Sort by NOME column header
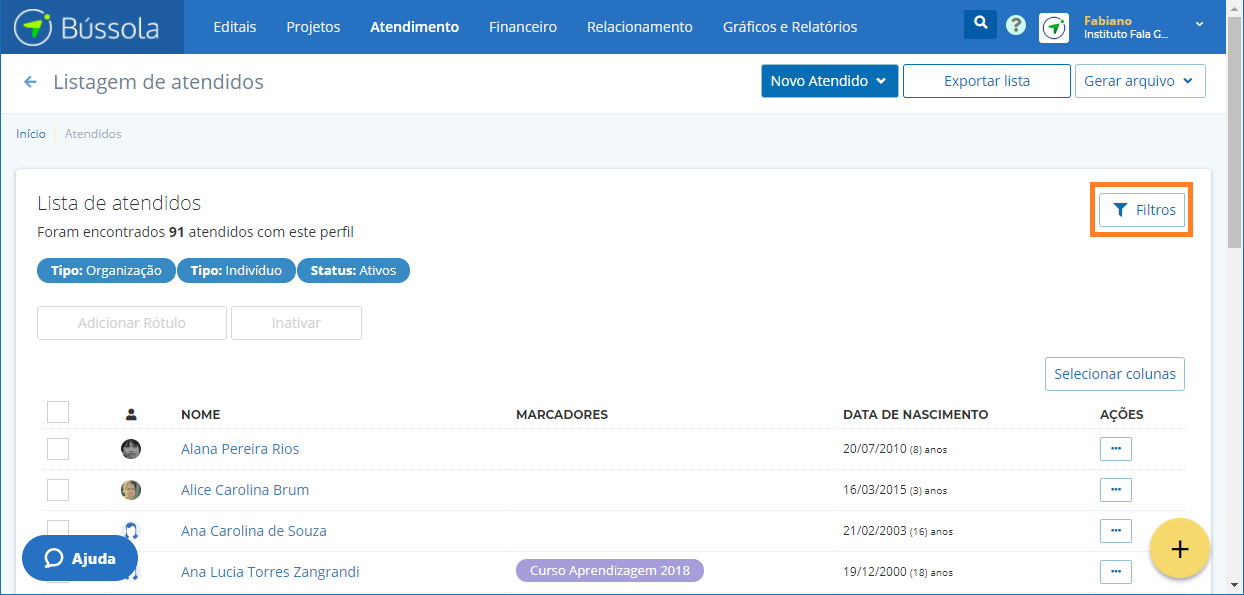This screenshot has height=595, width=1244. pyautogui.click(x=201, y=414)
